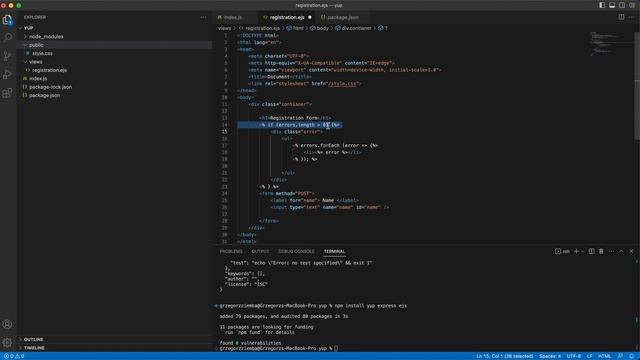Screen dimensions: 640x360
Task: Create a new terminal with the plus icon
Action: tap(576, 251)
